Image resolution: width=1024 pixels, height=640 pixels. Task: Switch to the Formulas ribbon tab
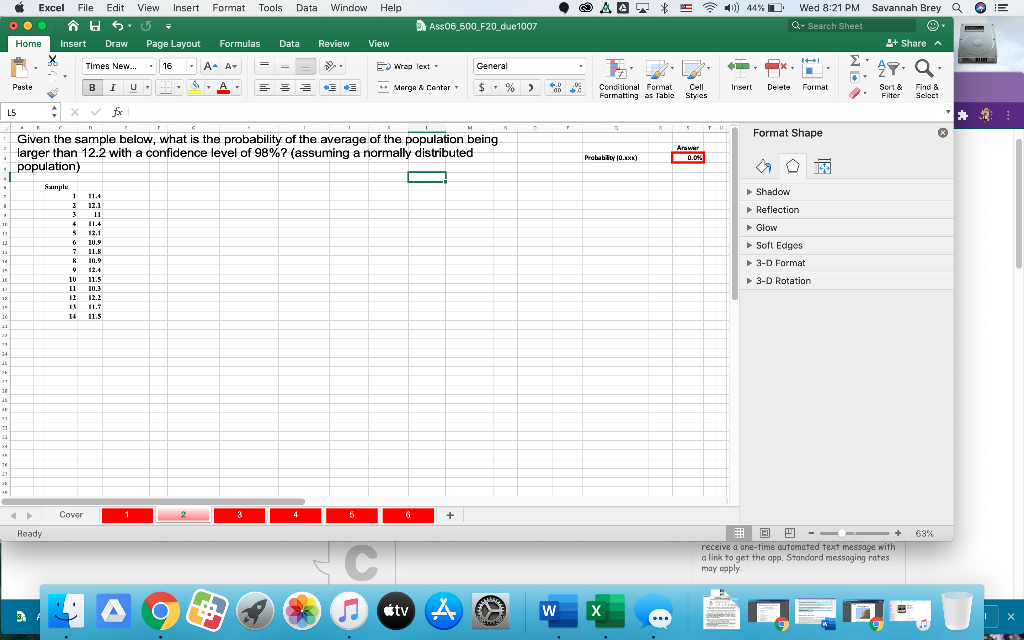[x=240, y=44]
